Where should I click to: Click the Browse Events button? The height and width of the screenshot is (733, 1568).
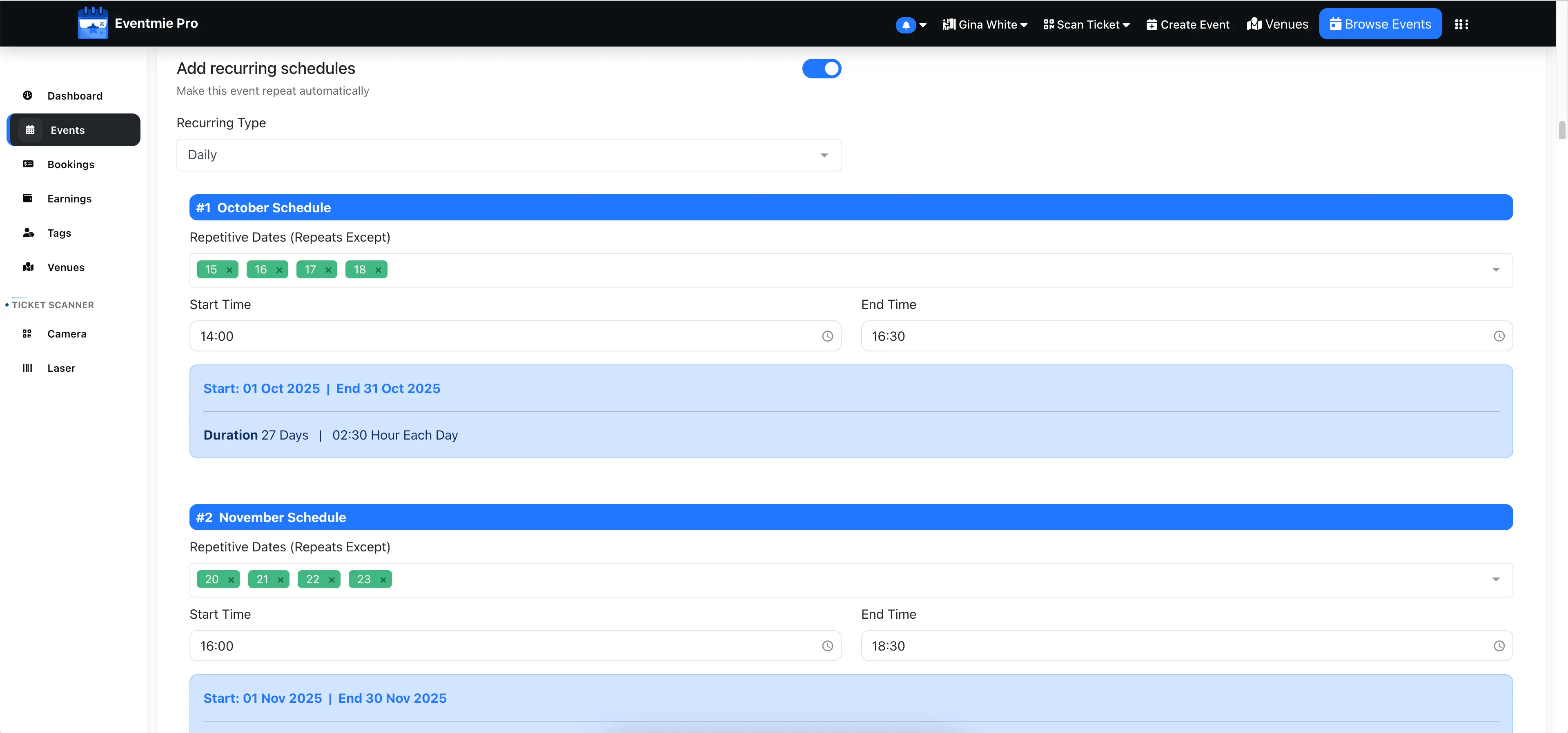pyautogui.click(x=1380, y=24)
